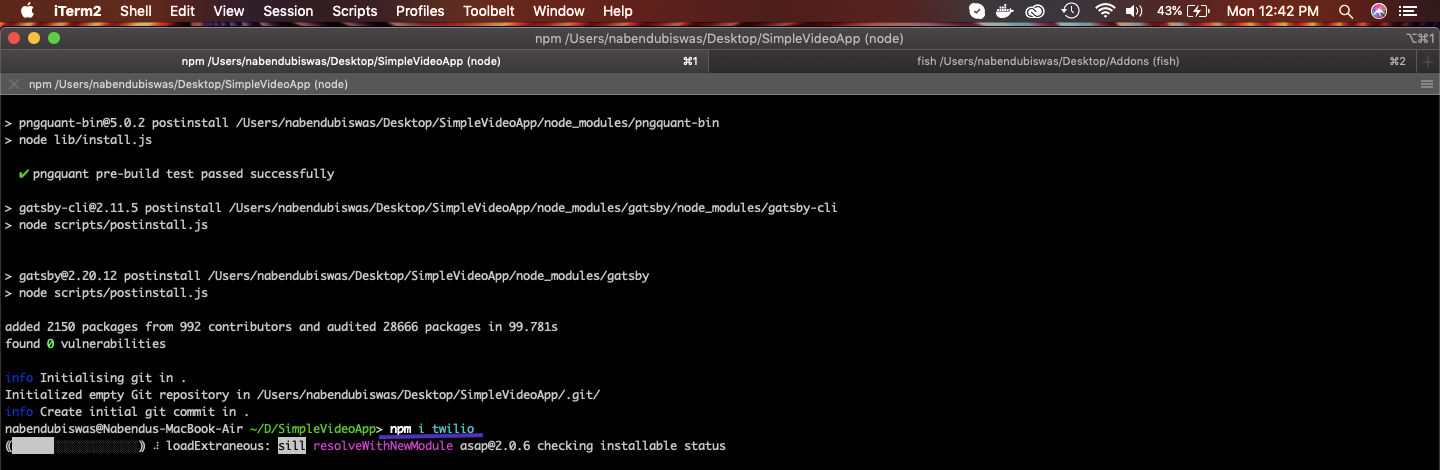1440x470 pixels.
Task: Open the Profiles menu
Action: click(420, 11)
